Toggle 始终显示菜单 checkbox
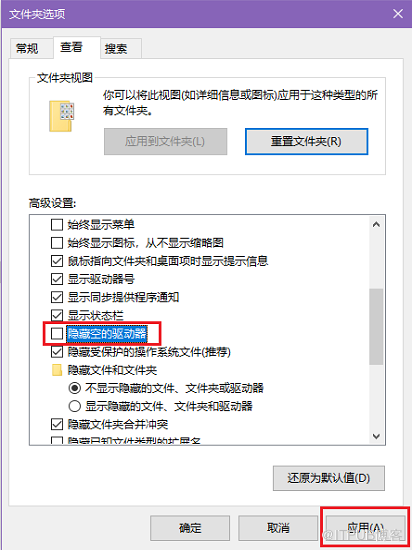412x550 pixels. tap(57, 224)
